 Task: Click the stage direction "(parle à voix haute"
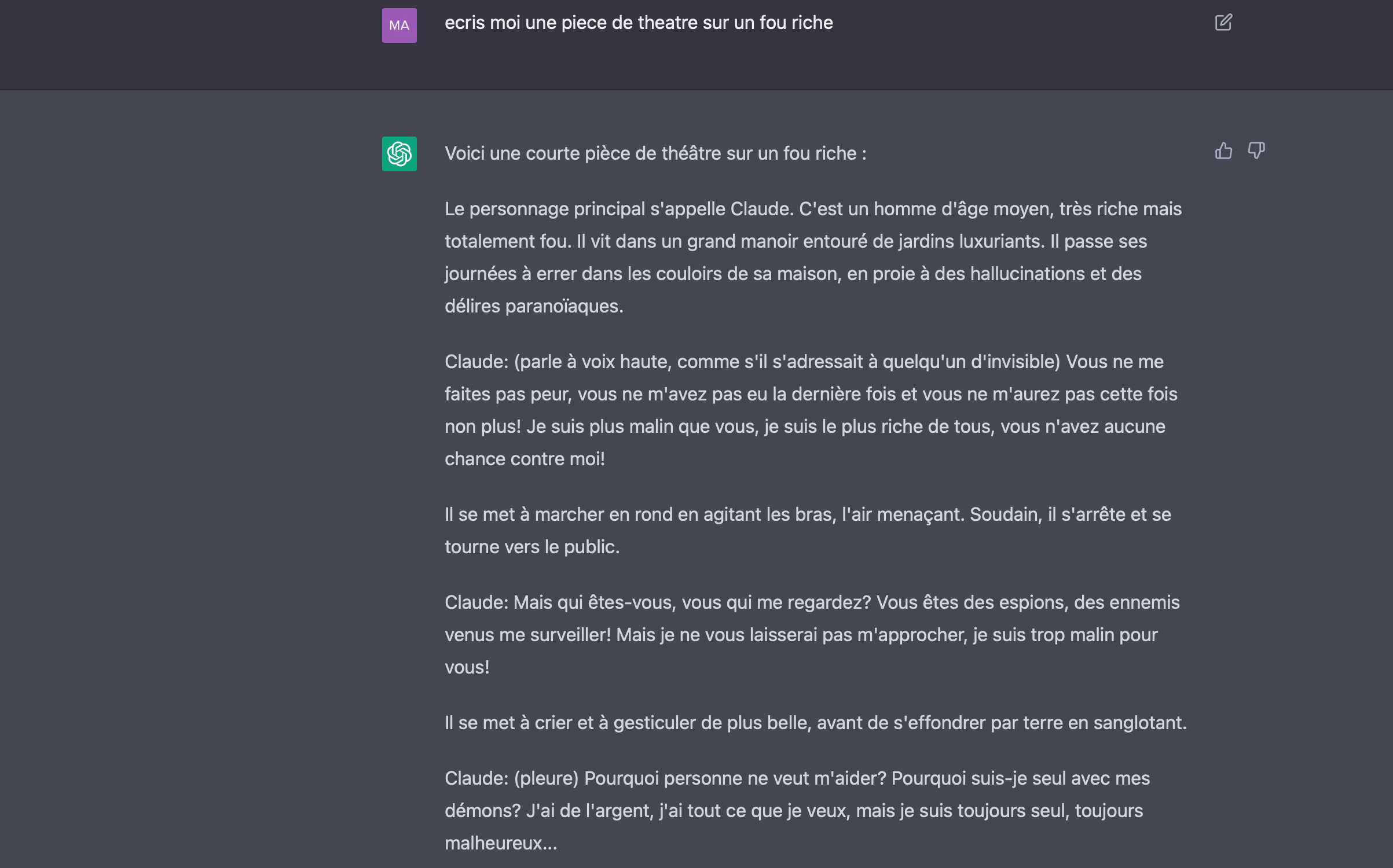592,362
